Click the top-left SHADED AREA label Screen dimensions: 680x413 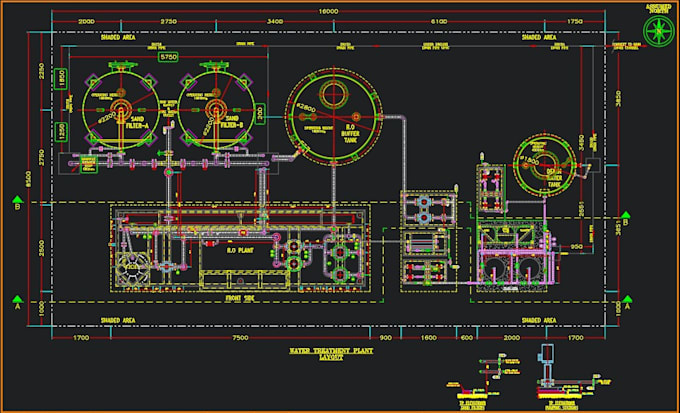[x=118, y=37]
